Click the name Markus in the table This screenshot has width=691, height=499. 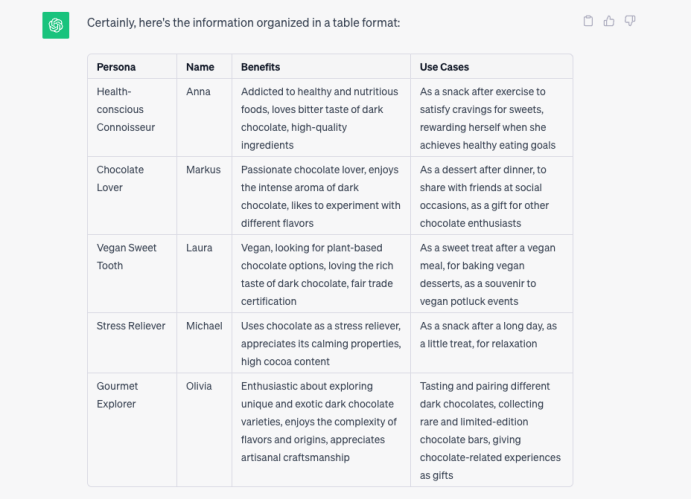point(203,170)
